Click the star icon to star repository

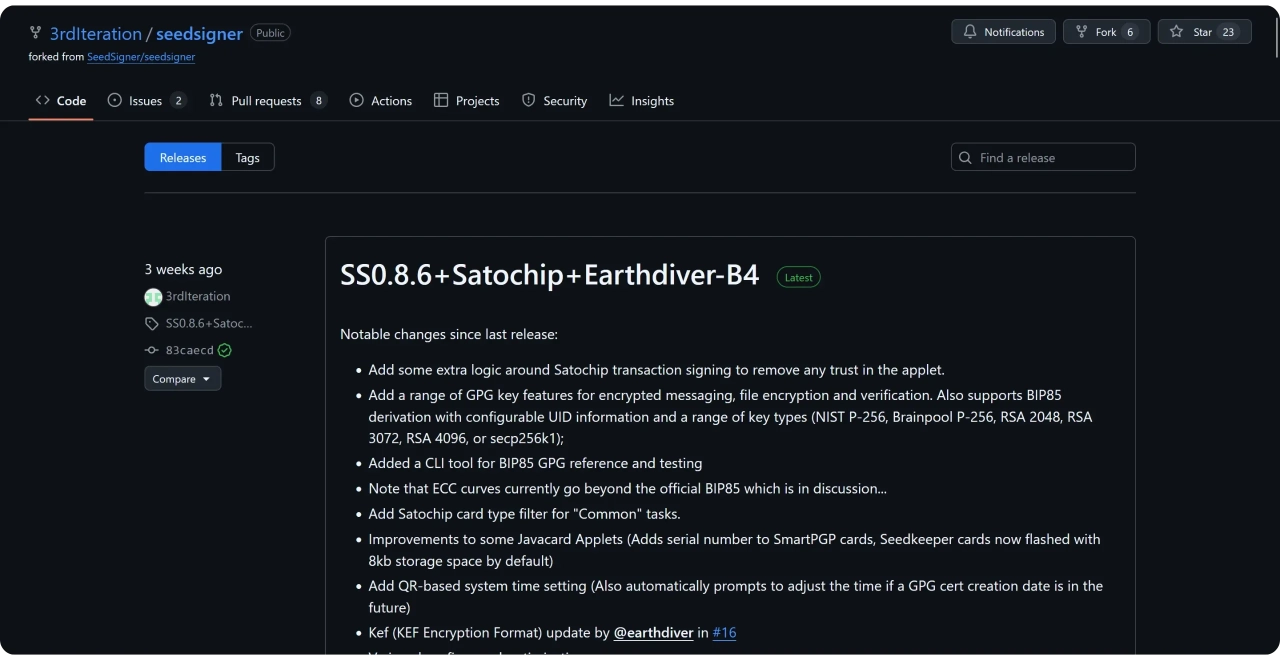pos(1176,32)
